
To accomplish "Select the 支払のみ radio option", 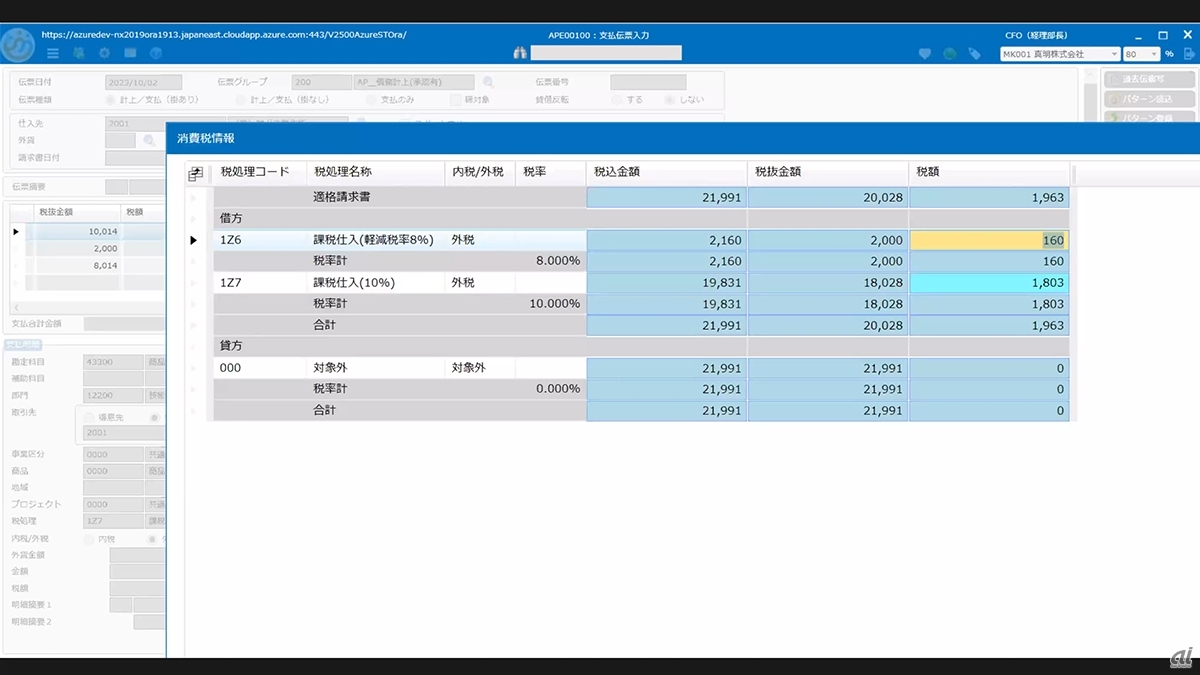I will (x=372, y=100).
